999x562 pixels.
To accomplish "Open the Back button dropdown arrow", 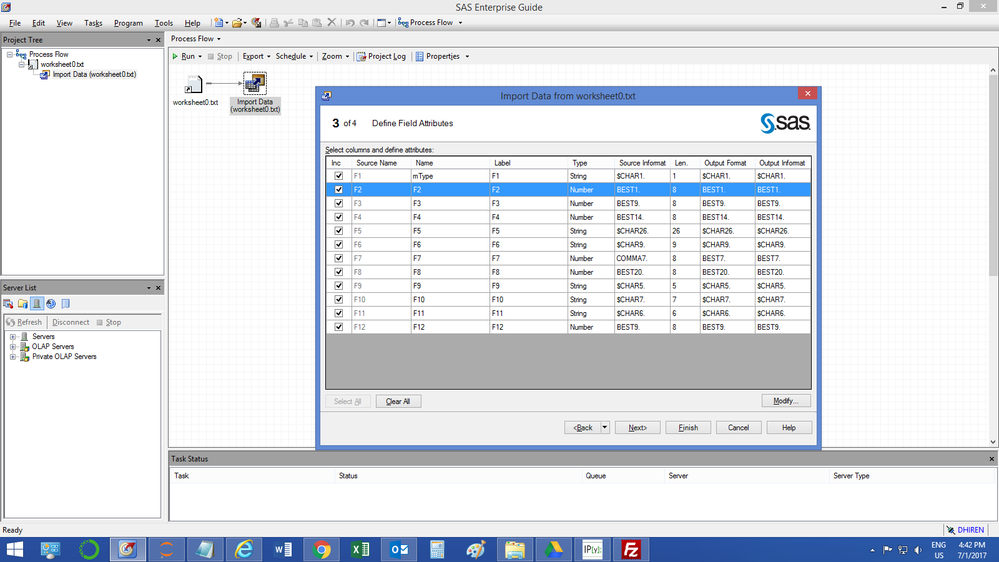I will point(605,428).
